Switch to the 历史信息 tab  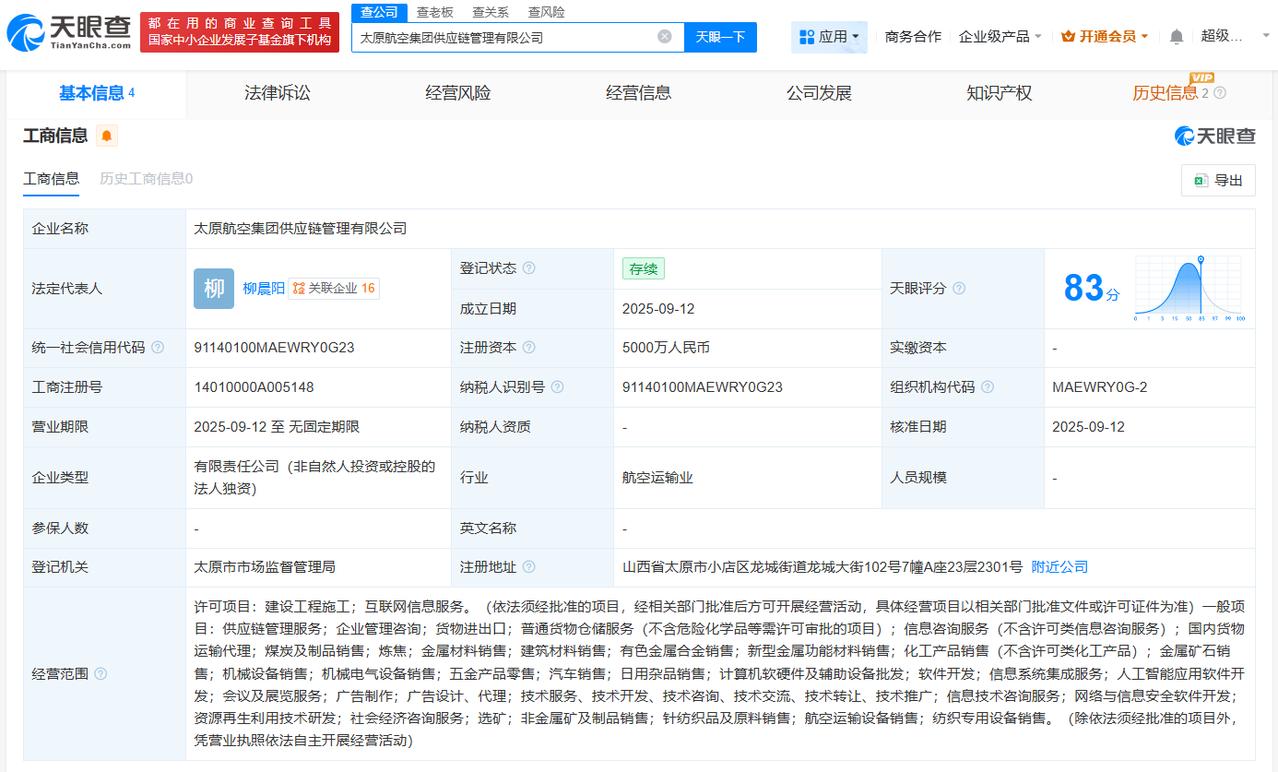click(x=1165, y=93)
